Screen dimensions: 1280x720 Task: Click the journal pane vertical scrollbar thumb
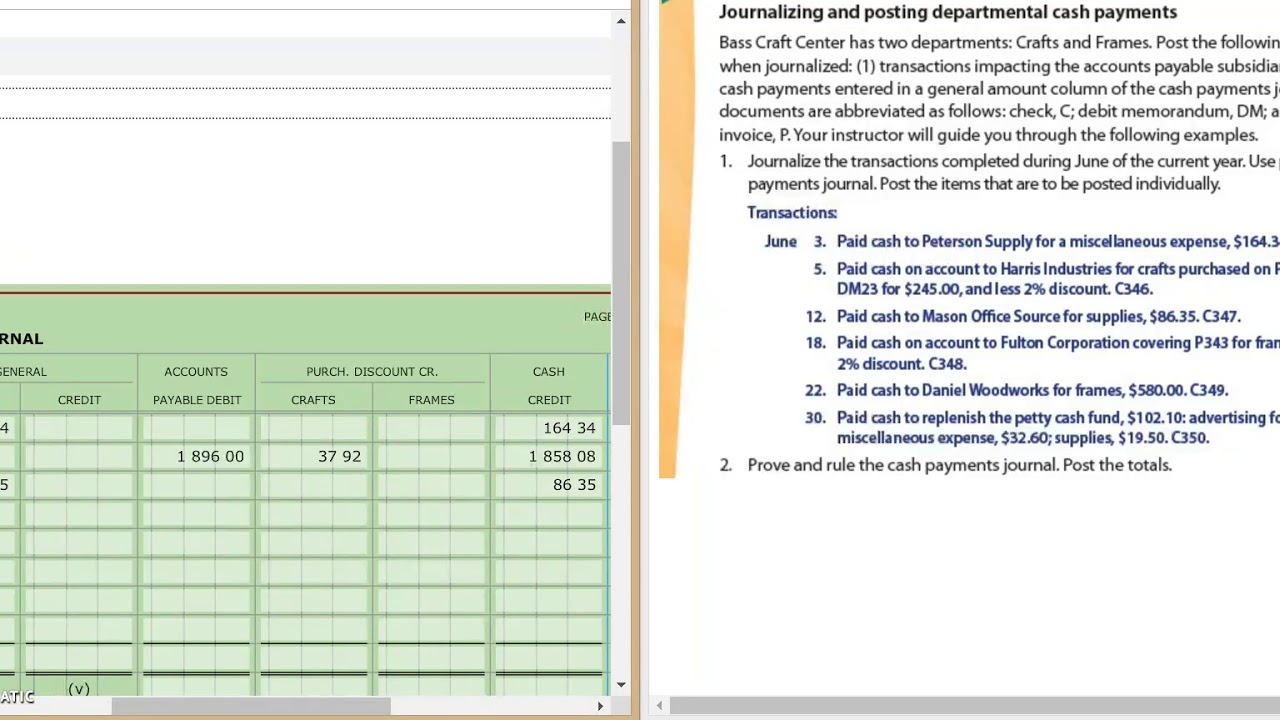click(x=621, y=282)
